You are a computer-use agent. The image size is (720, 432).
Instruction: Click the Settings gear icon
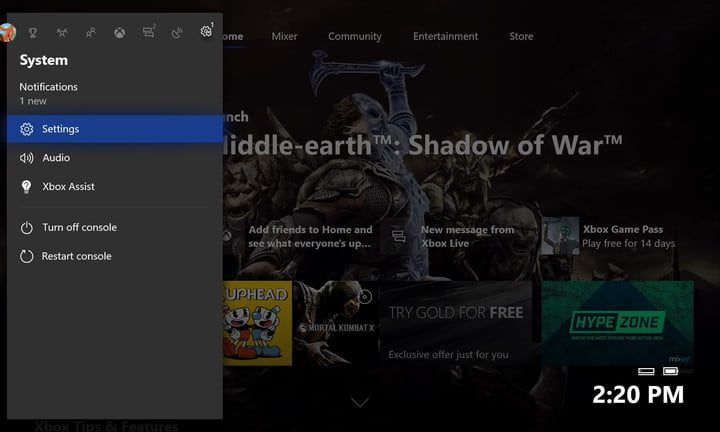tap(27, 129)
